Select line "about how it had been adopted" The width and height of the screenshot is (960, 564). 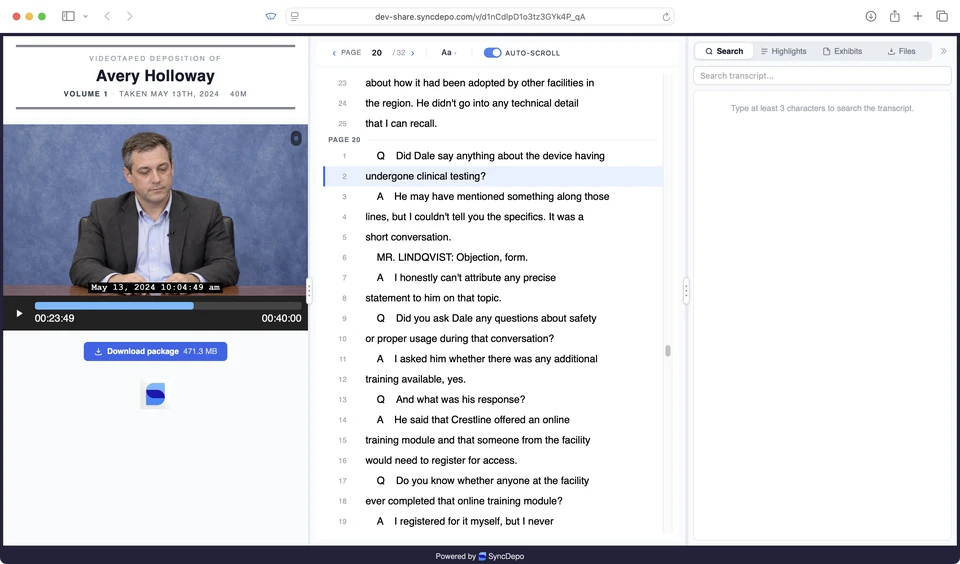pyautogui.click(x=493, y=83)
